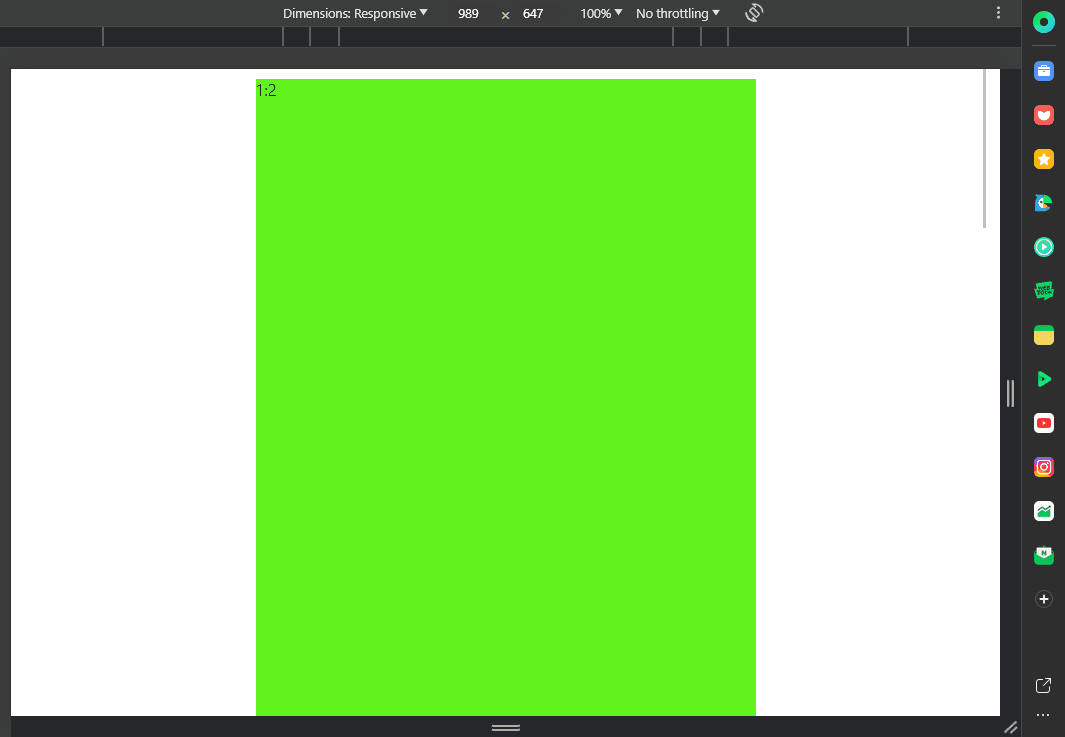Open the green Webtoon sidebar icon

tap(1043, 291)
